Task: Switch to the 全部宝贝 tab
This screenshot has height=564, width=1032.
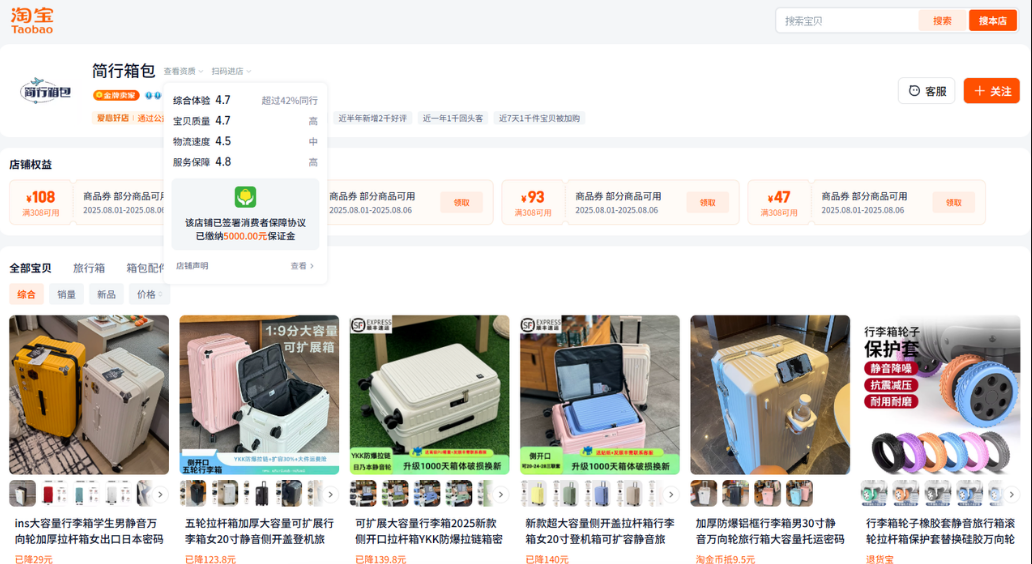Action: coord(30,268)
